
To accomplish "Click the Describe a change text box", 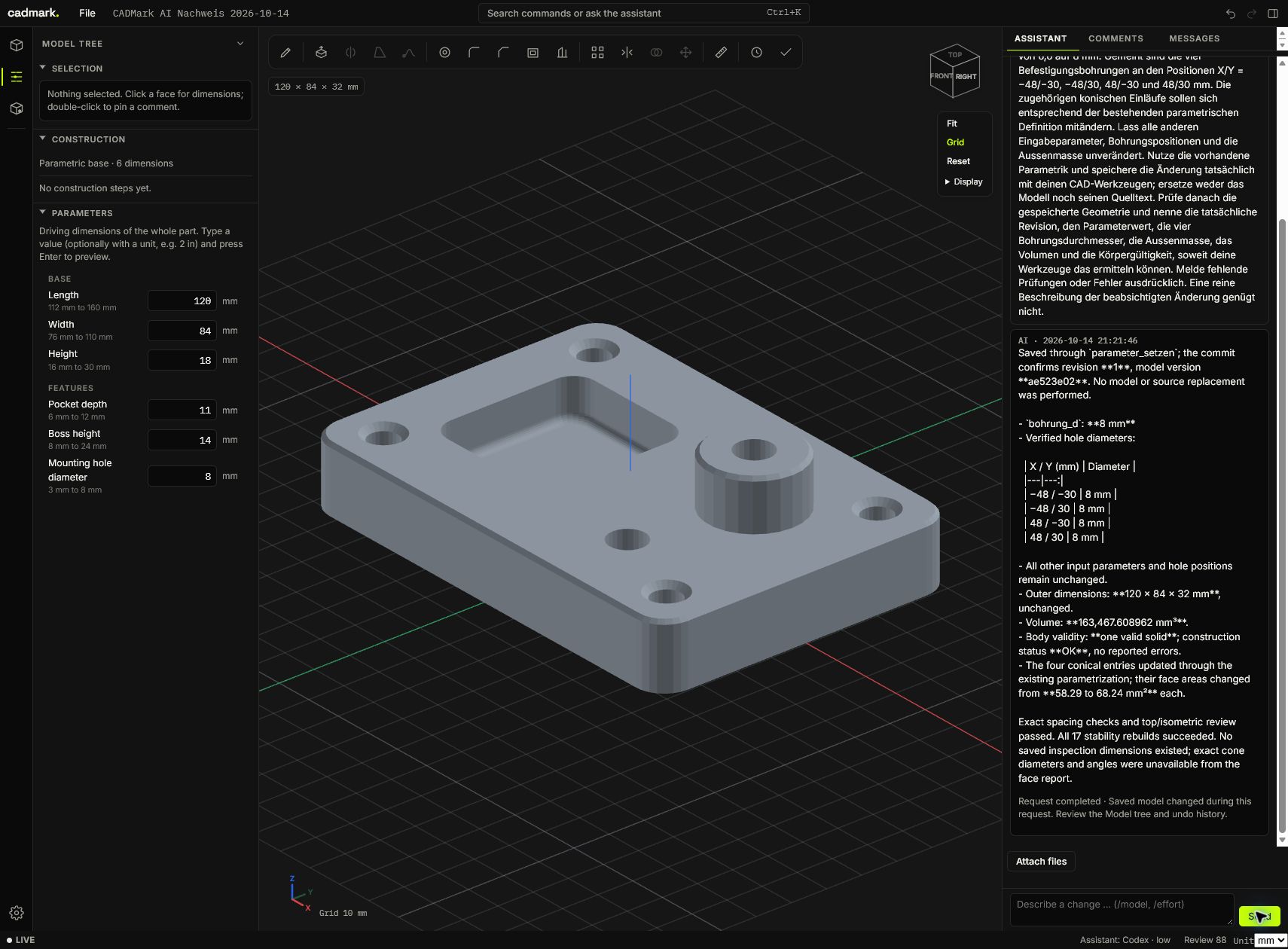I will coord(1122,910).
